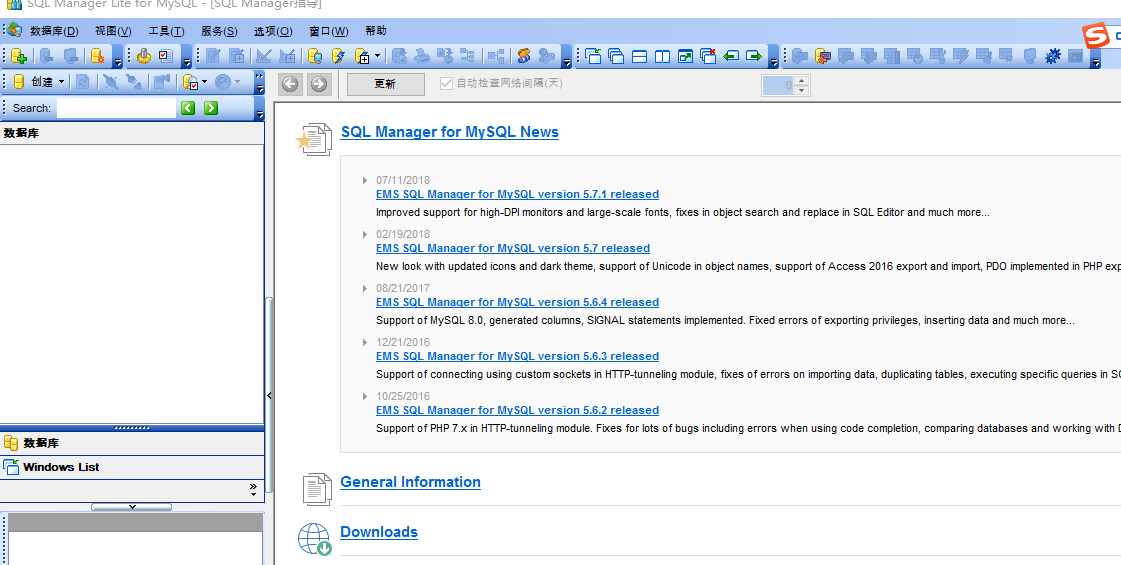Open dropdown beside database checkmark icon
The image size is (1121, 565).
(x=205, y=82)
